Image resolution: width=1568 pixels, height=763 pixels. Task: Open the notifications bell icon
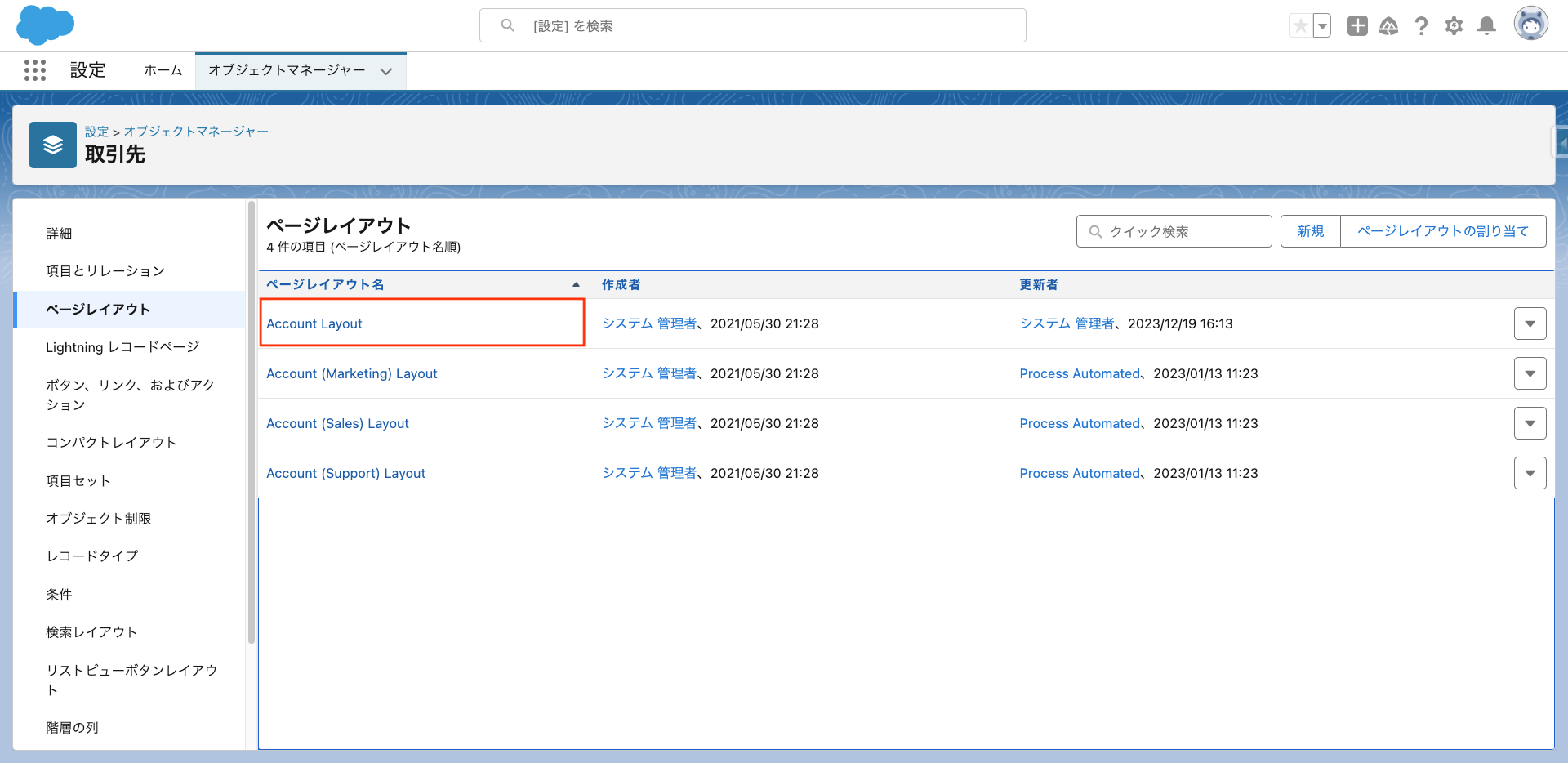point(1486,25)
